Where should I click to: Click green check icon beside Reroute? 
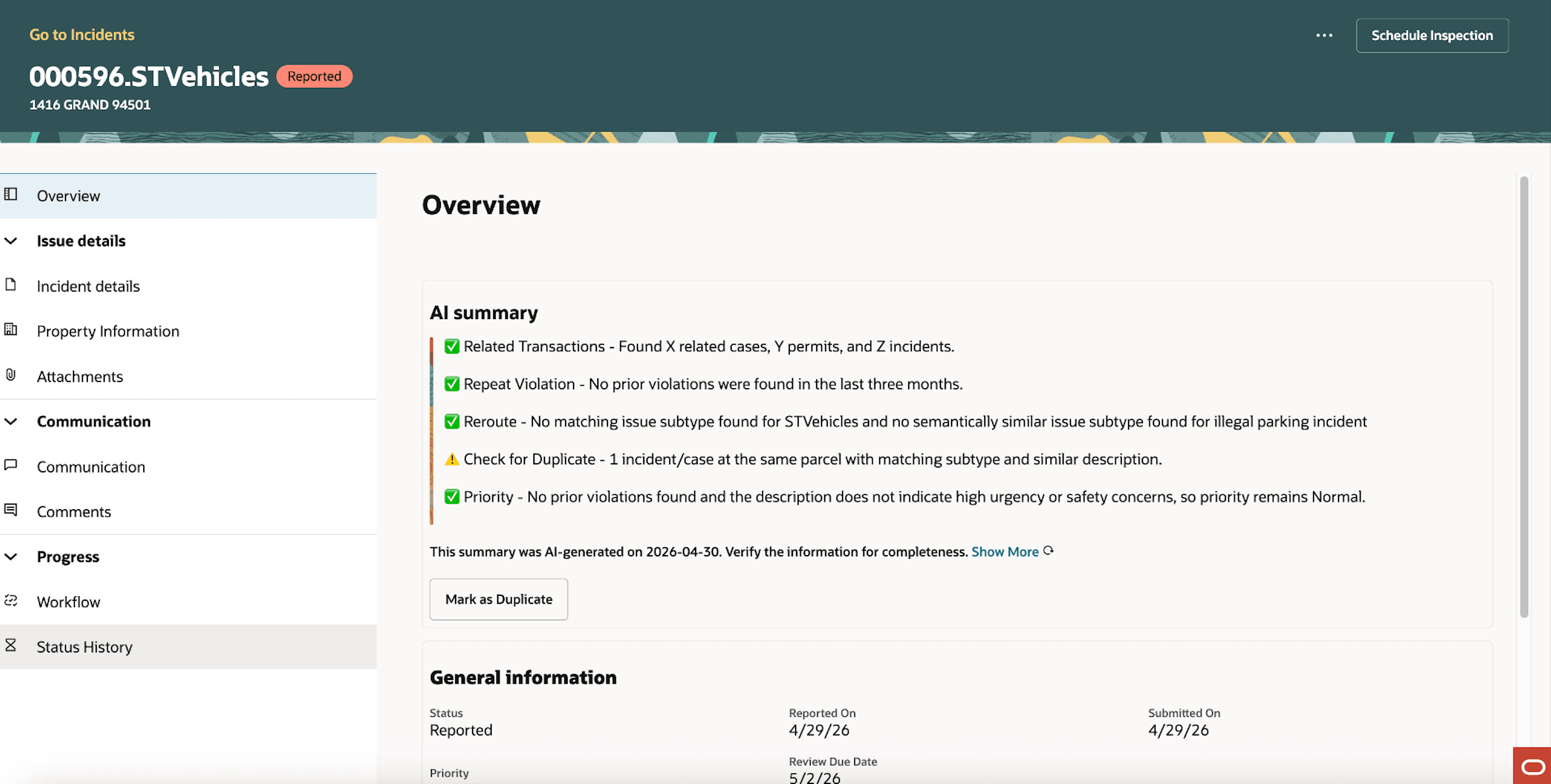tap(451, 421)
